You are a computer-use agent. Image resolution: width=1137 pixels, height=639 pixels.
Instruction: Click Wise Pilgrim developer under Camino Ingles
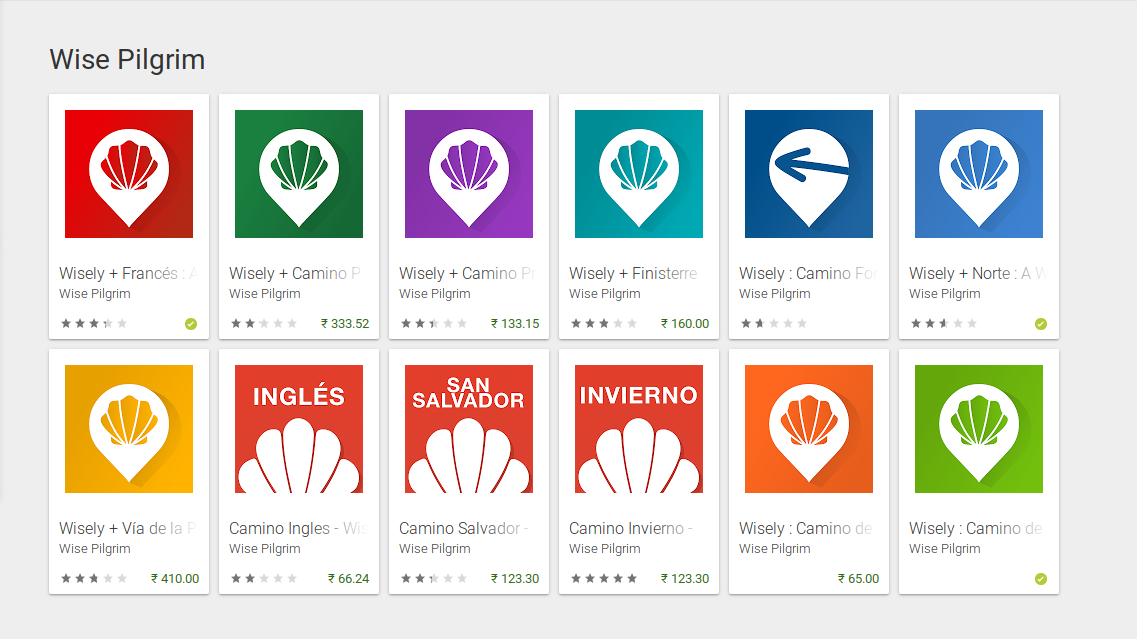click(x=265, y=548)
